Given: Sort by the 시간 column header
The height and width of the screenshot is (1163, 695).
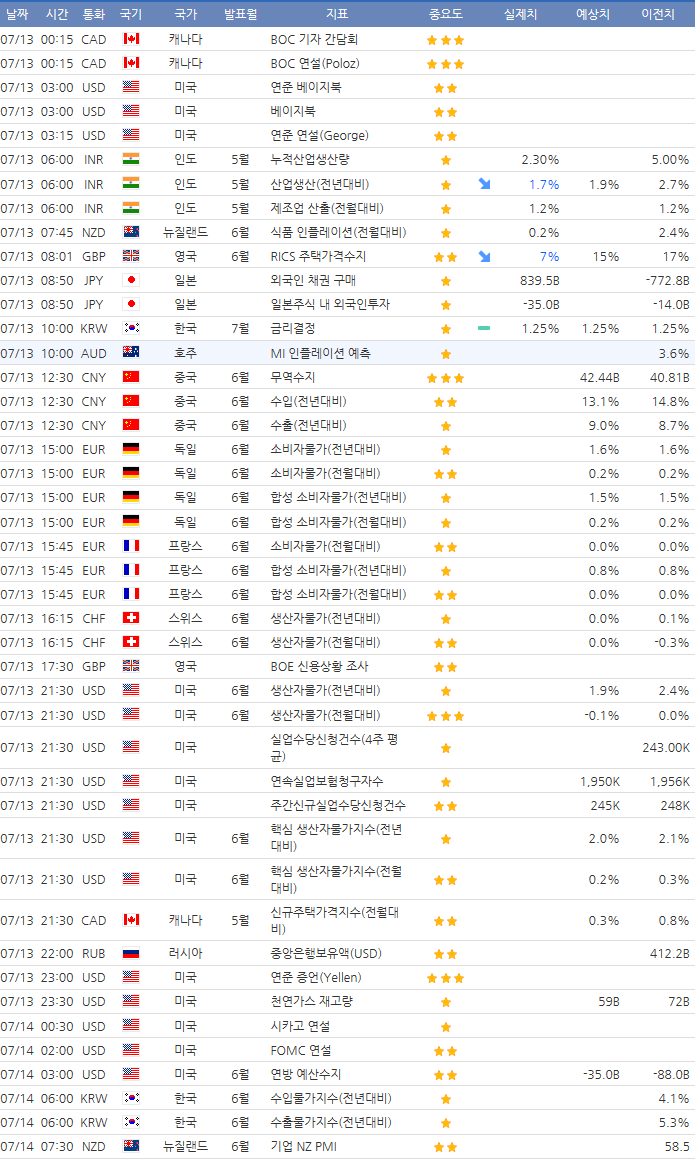Looking at the screenshot, I should pos(57,14).
